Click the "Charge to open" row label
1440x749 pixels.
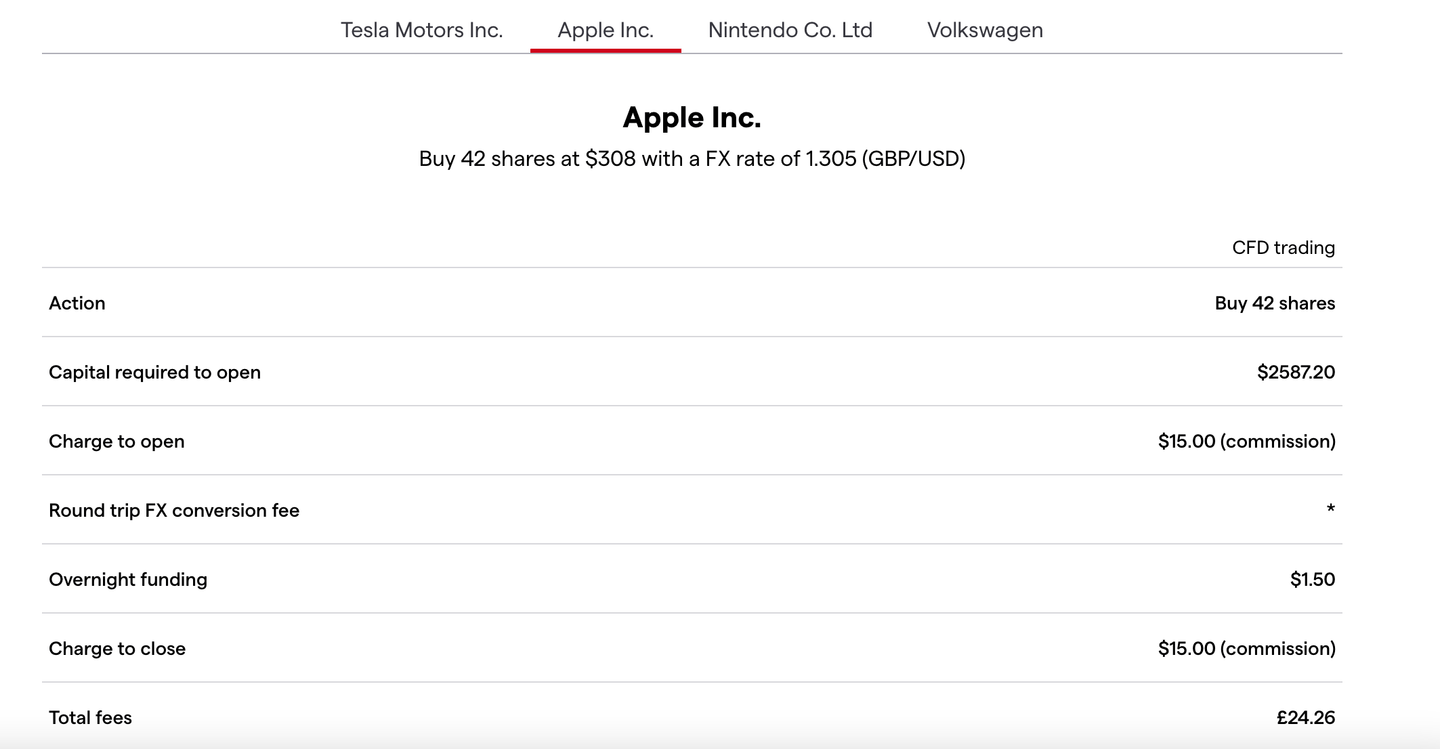(117, 441)
